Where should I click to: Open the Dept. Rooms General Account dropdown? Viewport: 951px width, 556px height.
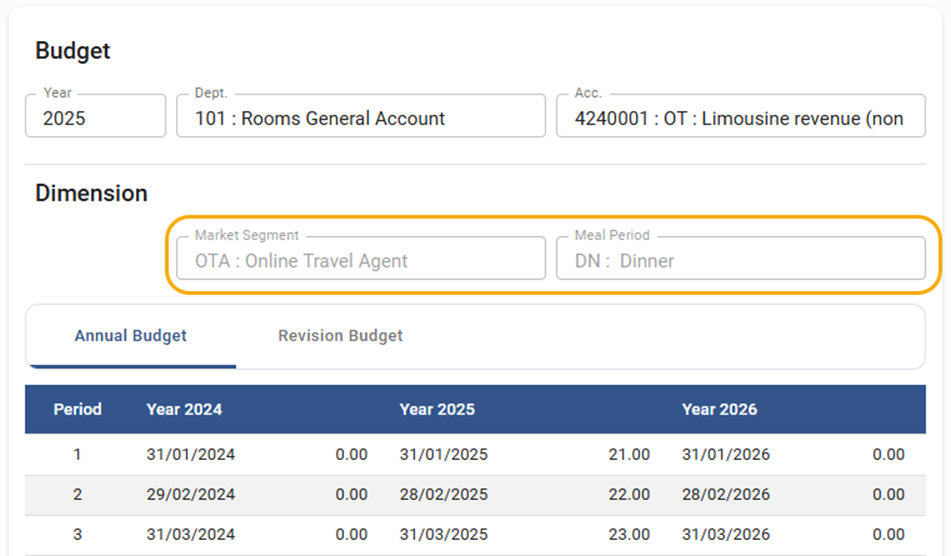click(360, 117)
